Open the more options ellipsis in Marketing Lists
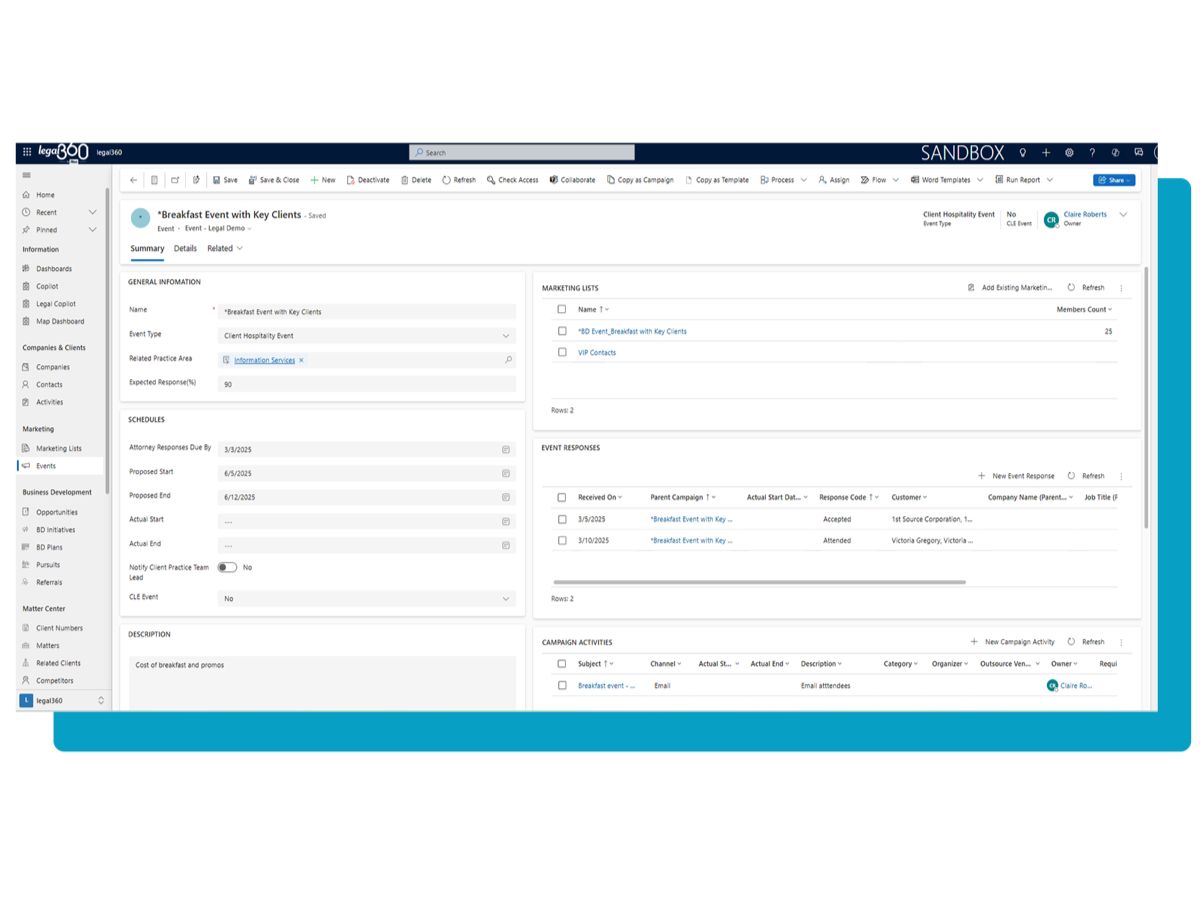Image resolution: width=1200 pixels, height=900 pixels. click(x=1121, y=288)
